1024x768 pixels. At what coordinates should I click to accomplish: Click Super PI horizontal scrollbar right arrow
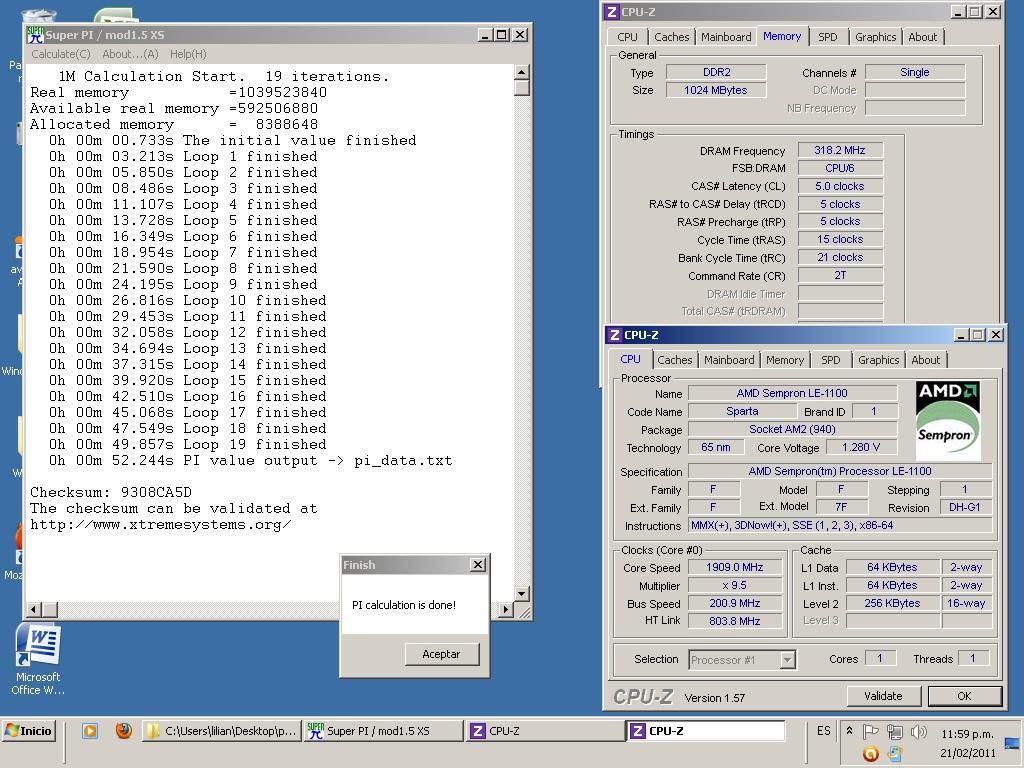(505, 609)
